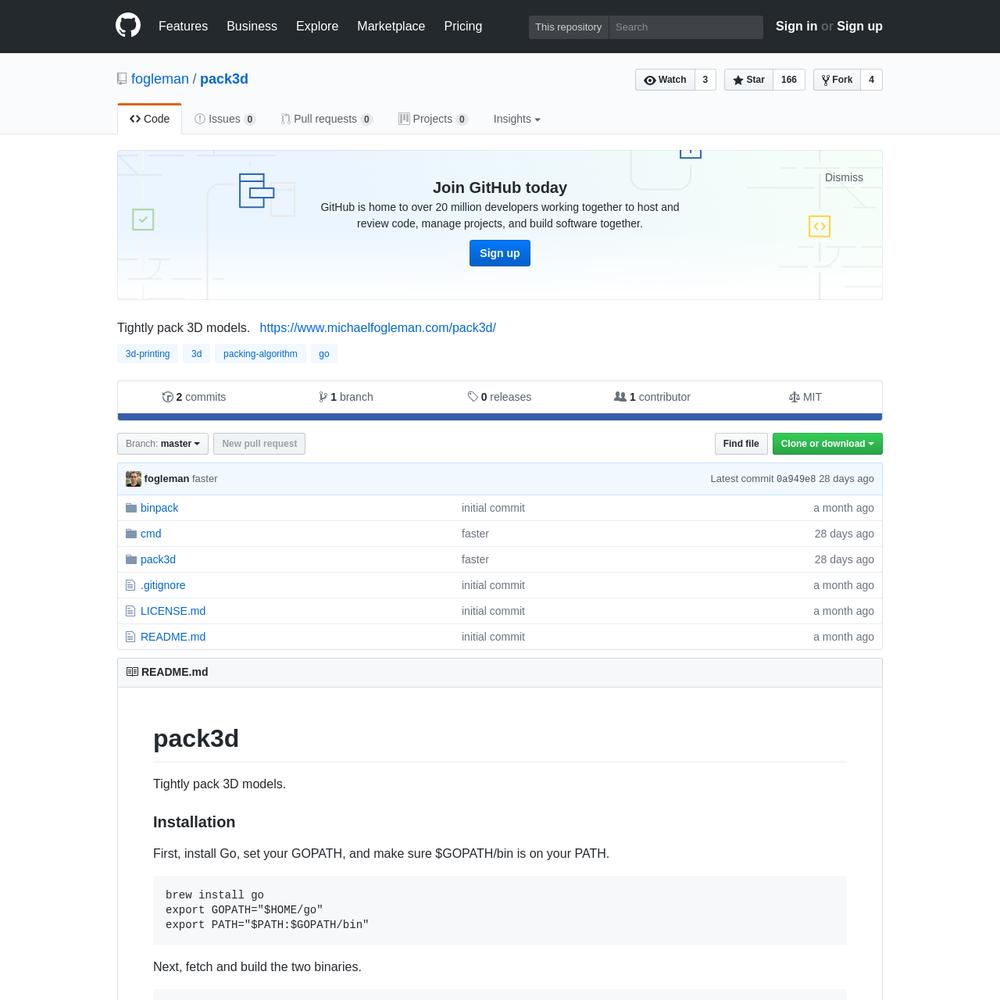Click the branch icon beside 1 branch
The width and height of the screenshot is (1000, 1000).
point(323,397)
